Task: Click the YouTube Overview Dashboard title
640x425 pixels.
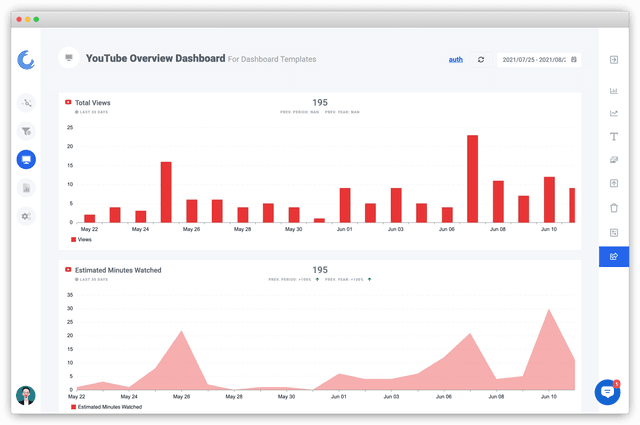Action: point(155,58)
